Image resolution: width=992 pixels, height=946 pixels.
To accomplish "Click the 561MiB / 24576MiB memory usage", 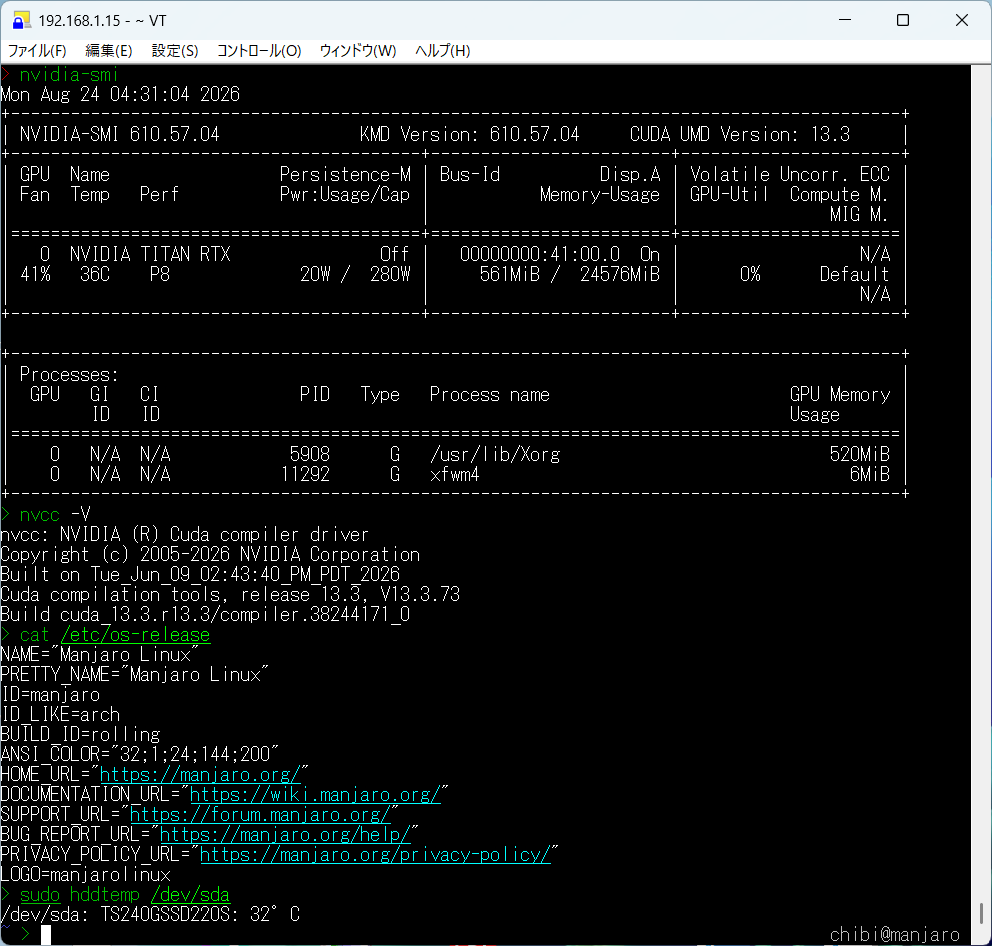I will click(x=569, y=274).
